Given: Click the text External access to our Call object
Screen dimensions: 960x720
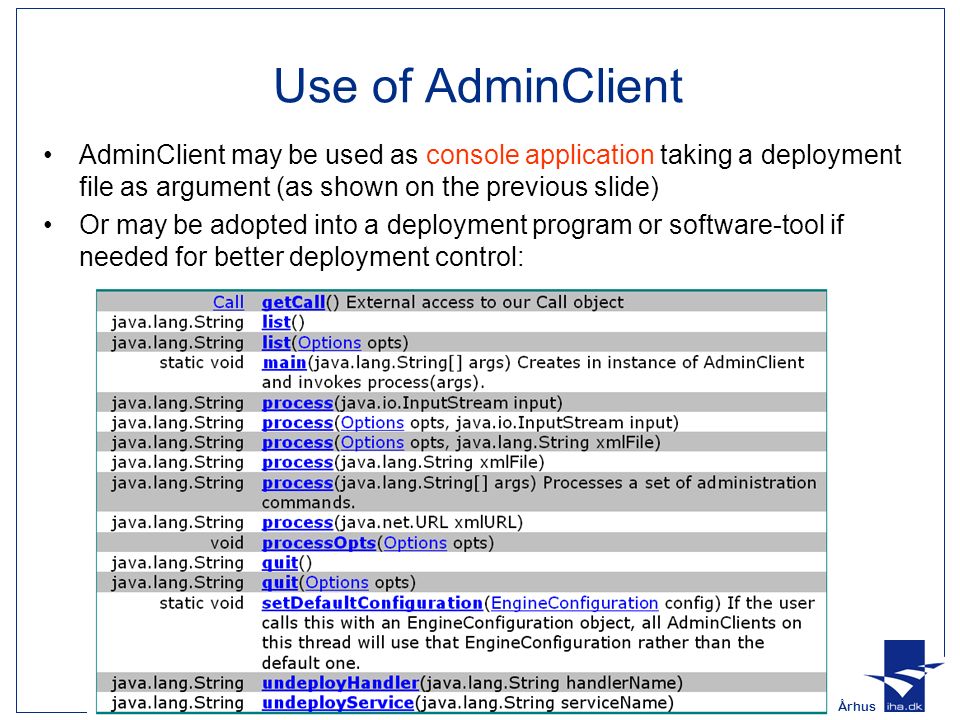Looking at the screenshot, I should pyautogui.click(x=485, y=302).
